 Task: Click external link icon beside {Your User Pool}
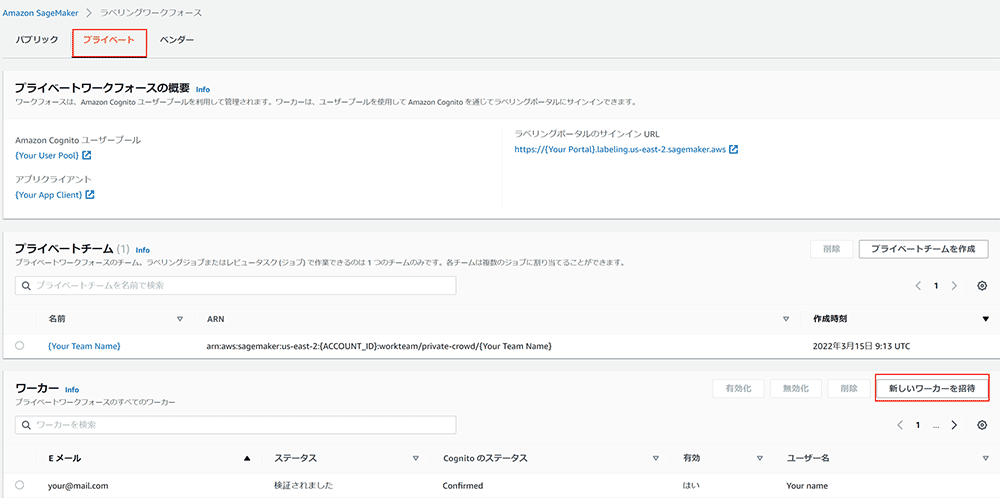[87, 156]
